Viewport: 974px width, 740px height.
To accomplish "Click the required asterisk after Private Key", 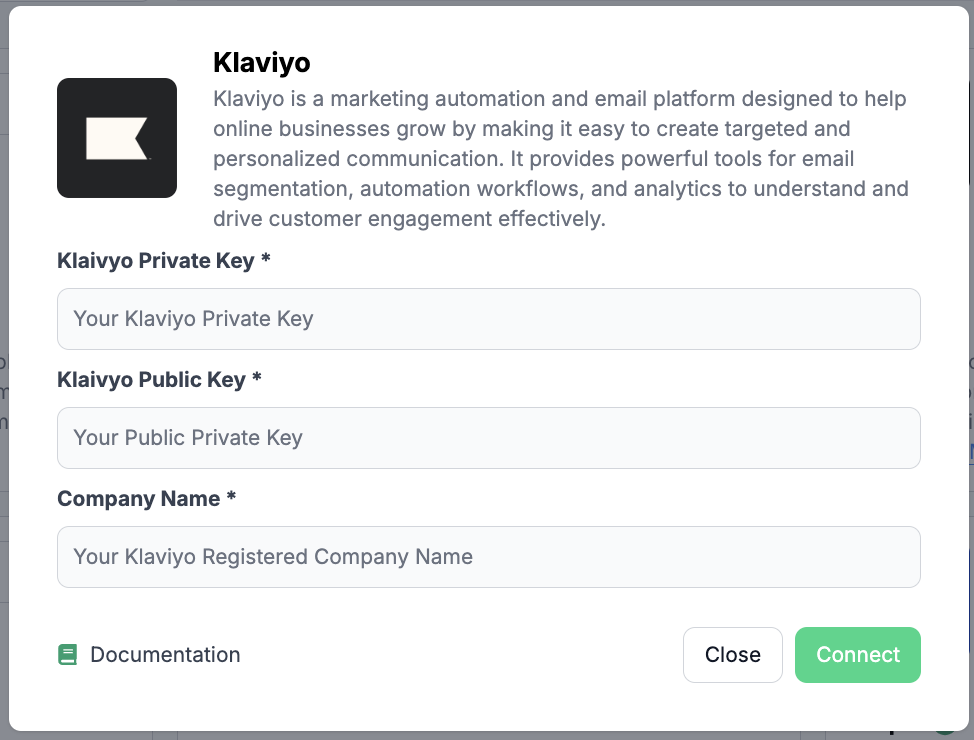I will (x=266, y=260).
